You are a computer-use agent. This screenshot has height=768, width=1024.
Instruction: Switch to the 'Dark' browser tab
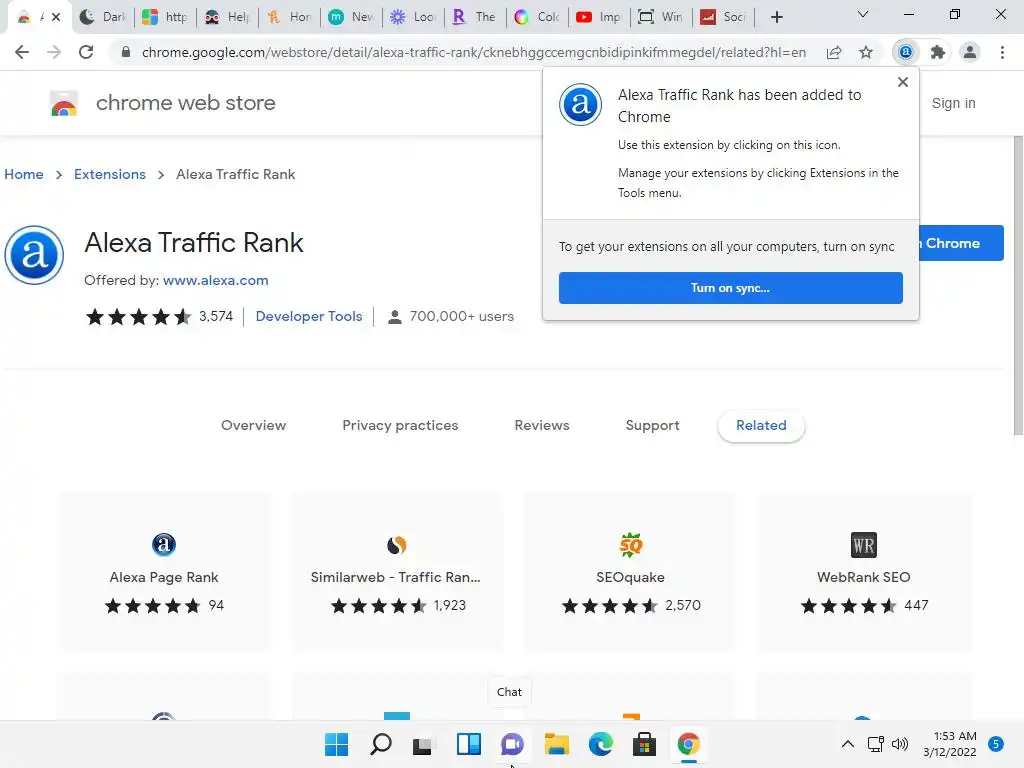pos(103,17)
